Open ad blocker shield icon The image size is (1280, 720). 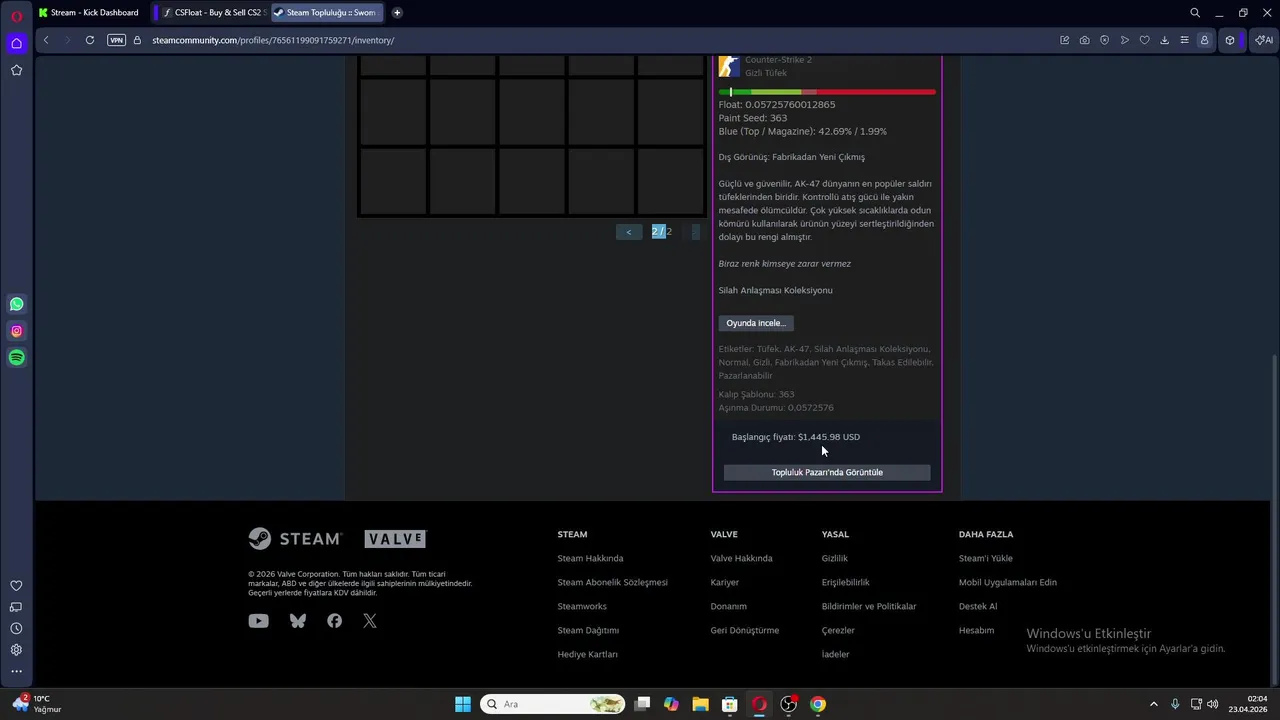pos(1104,40)
